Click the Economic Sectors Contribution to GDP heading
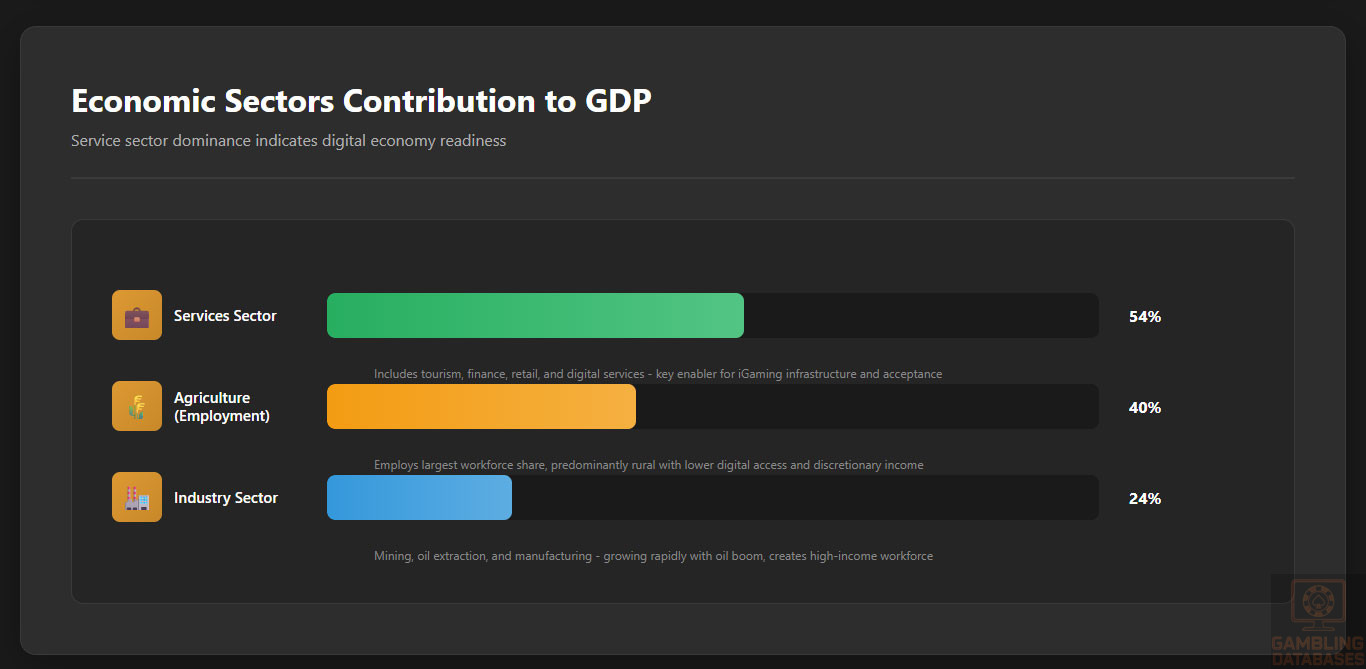Viewport: 1366px width, 669px height. pos(361,101)
